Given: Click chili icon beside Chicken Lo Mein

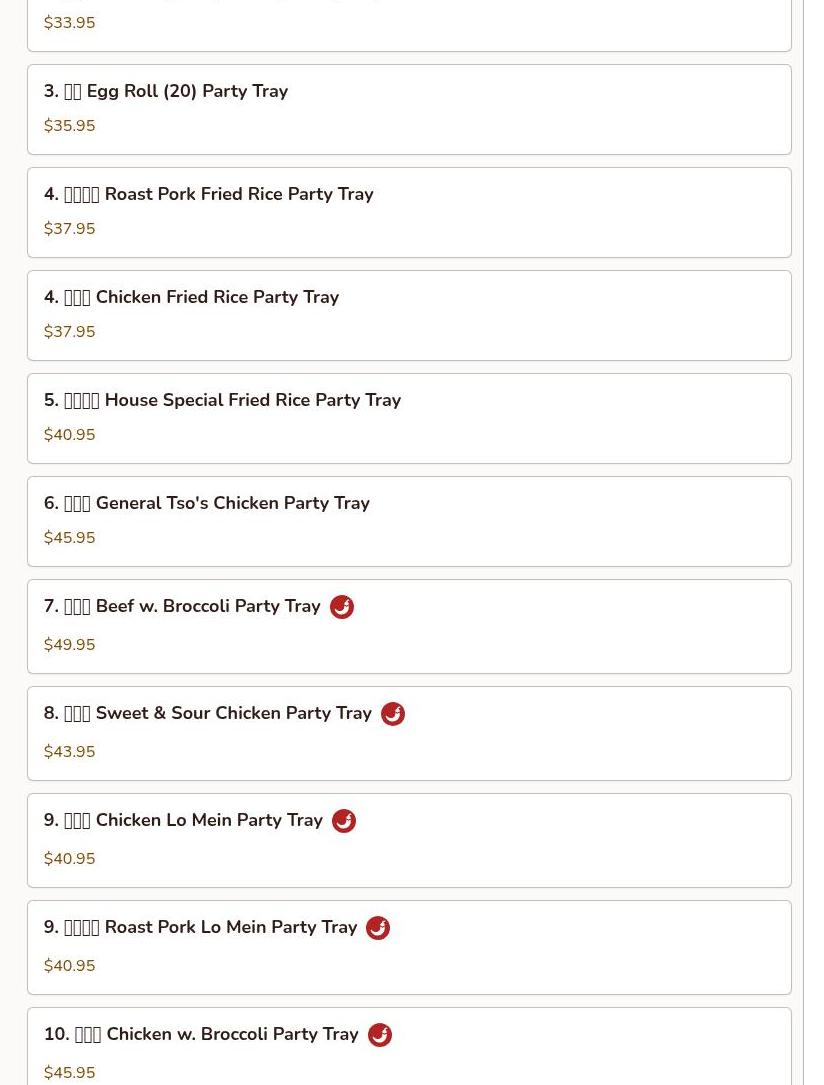Looking at the screenshot, I should (344, 821).
